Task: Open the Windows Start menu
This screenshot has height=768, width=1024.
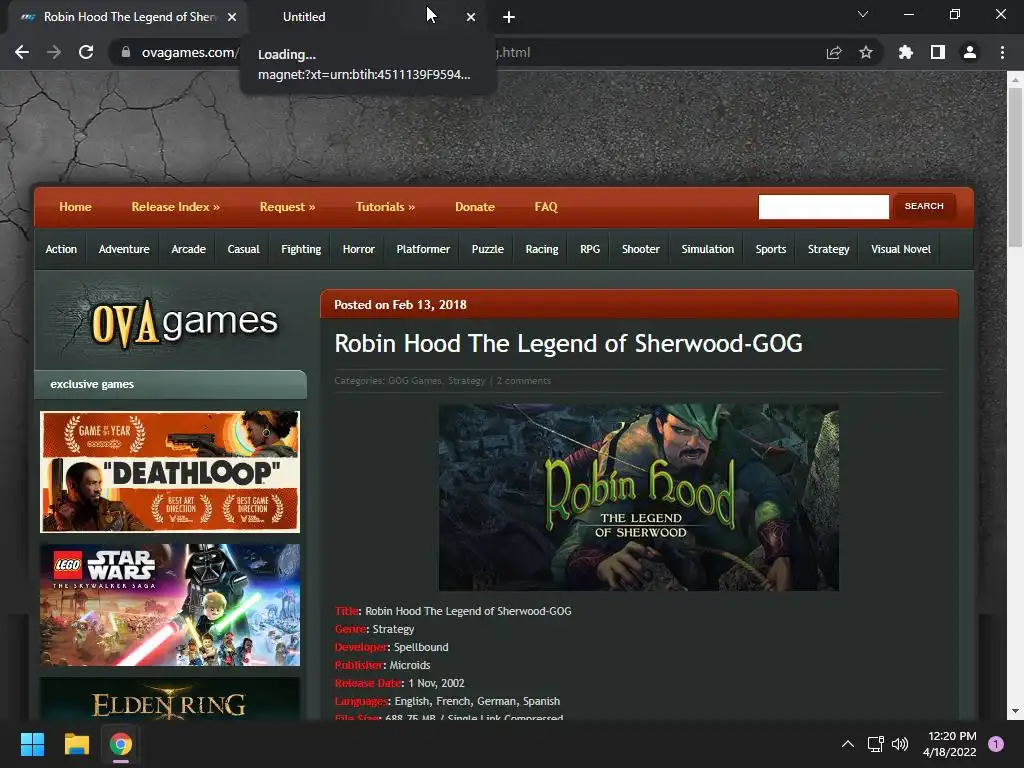Action: pyautogui.click(x=32, y=744)
